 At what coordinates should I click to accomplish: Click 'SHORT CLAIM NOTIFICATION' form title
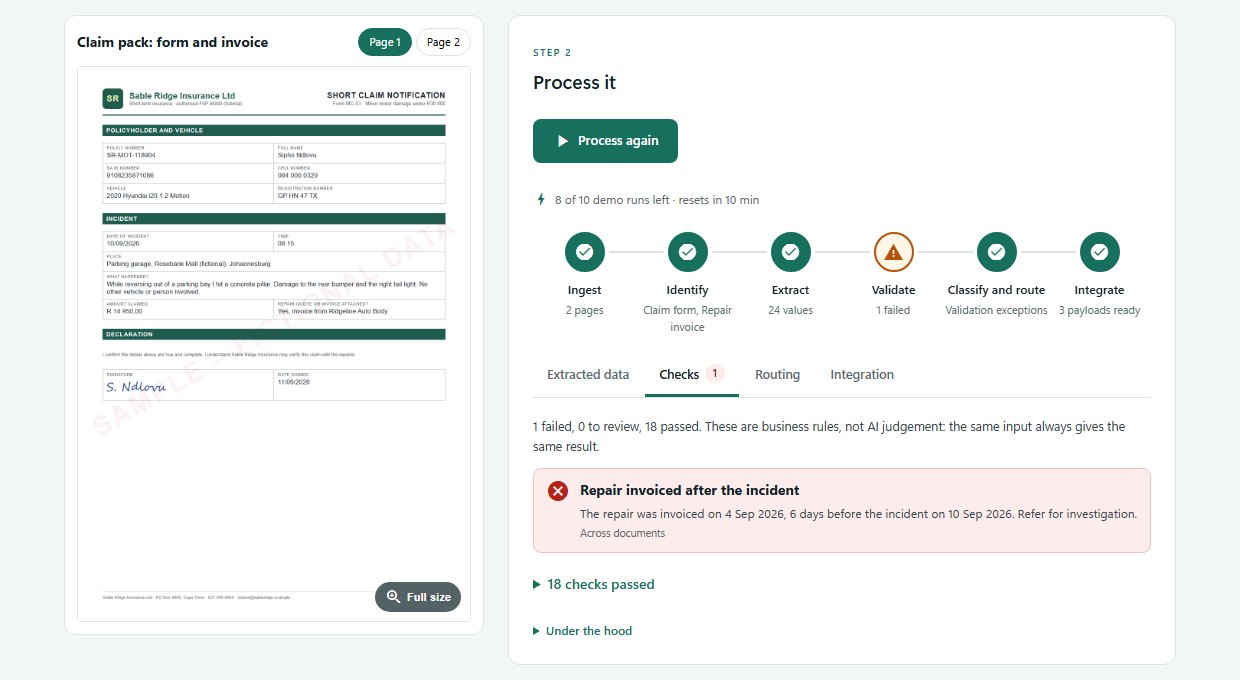(x=386, y=95)
